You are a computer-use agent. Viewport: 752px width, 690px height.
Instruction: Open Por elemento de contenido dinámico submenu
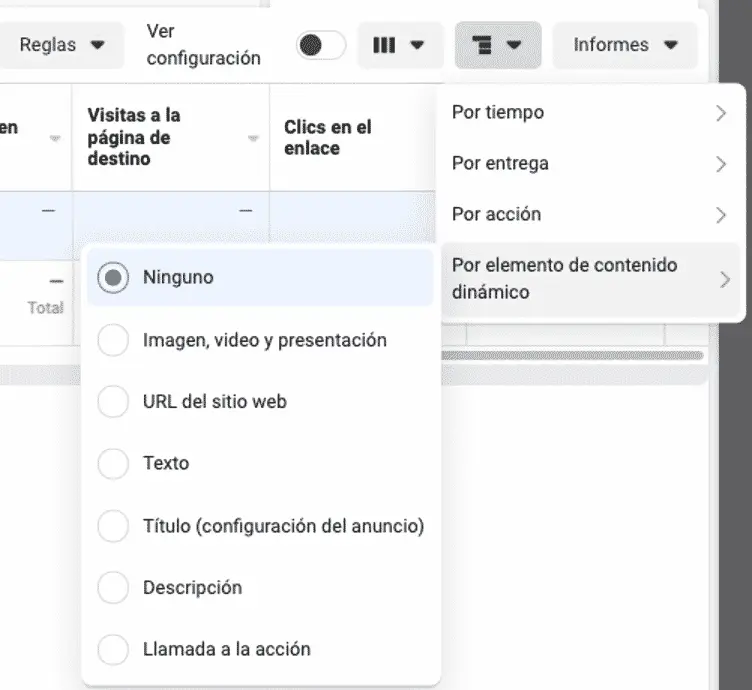pos(590,279)
